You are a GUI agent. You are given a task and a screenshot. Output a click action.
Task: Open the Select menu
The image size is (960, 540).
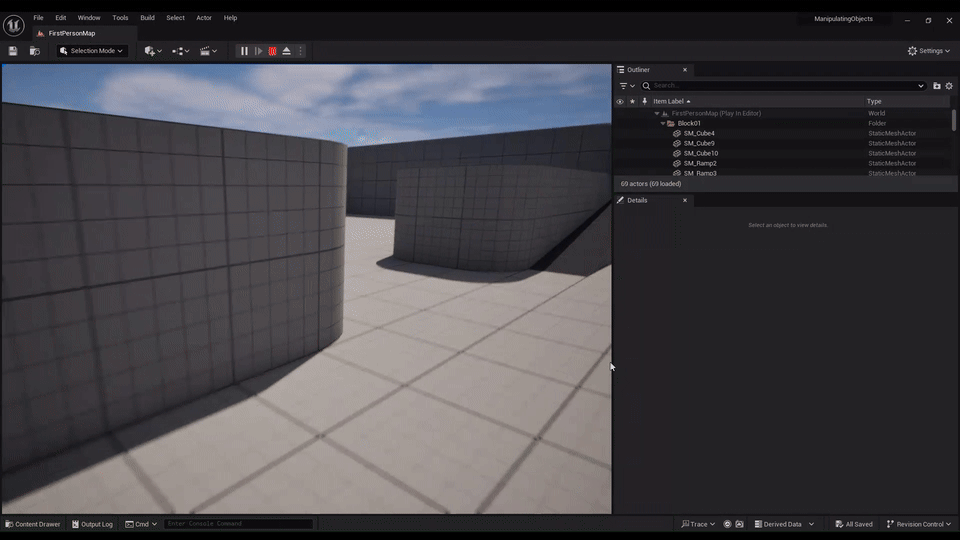point(175,18)
